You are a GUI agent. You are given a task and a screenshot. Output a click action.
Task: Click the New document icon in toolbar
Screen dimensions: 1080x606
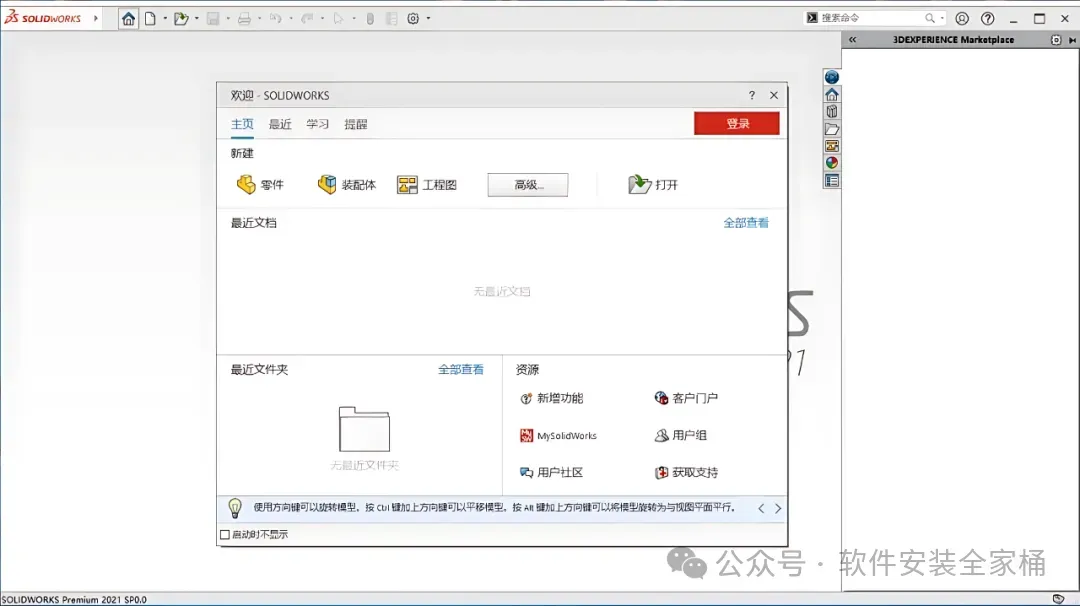coord(150,19)
